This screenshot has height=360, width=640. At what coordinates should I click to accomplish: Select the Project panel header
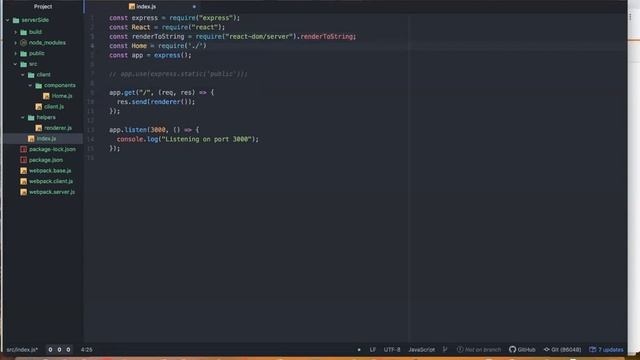43,7
